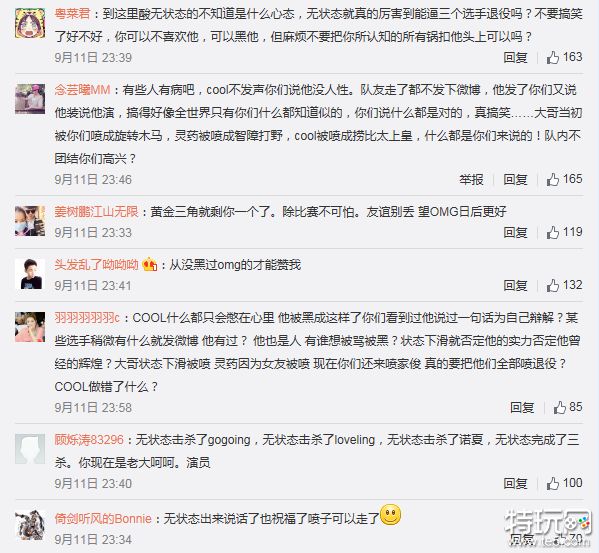599x553 pixels.
Task: Reply to the 23:58 comment
Action: 522,407
